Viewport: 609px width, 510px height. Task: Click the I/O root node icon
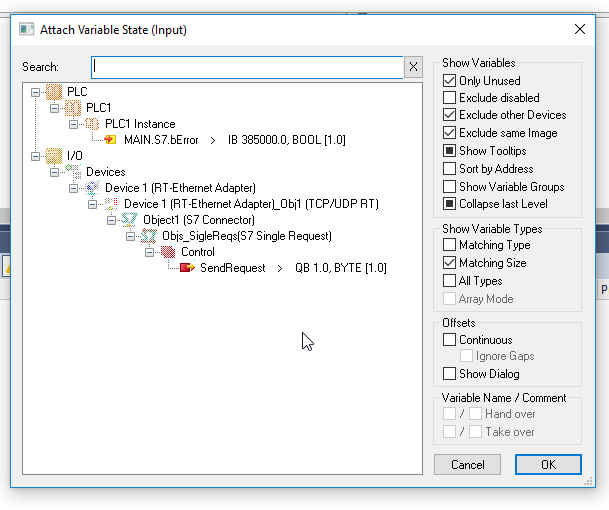point(54,156)
